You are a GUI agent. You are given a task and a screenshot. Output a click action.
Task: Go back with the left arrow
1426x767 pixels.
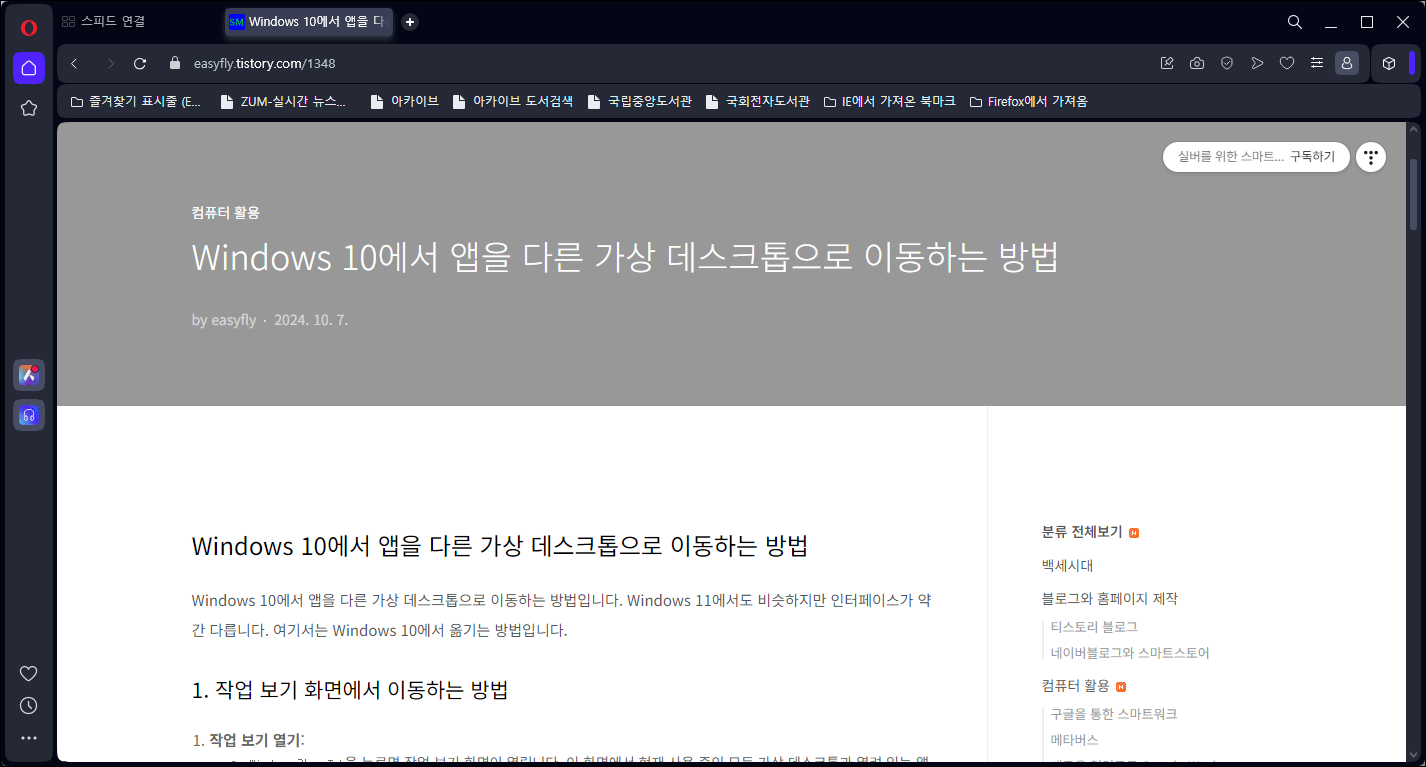[74, 63]
